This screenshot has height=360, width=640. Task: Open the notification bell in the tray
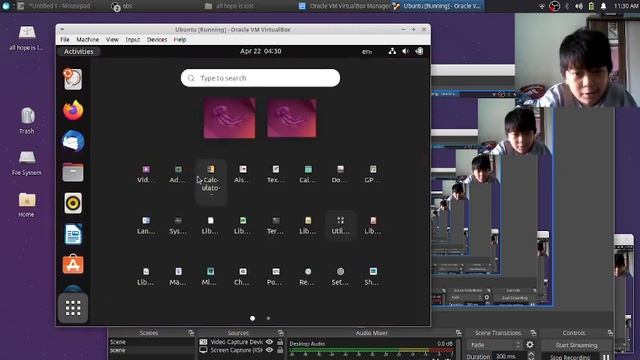click(603, 6)
